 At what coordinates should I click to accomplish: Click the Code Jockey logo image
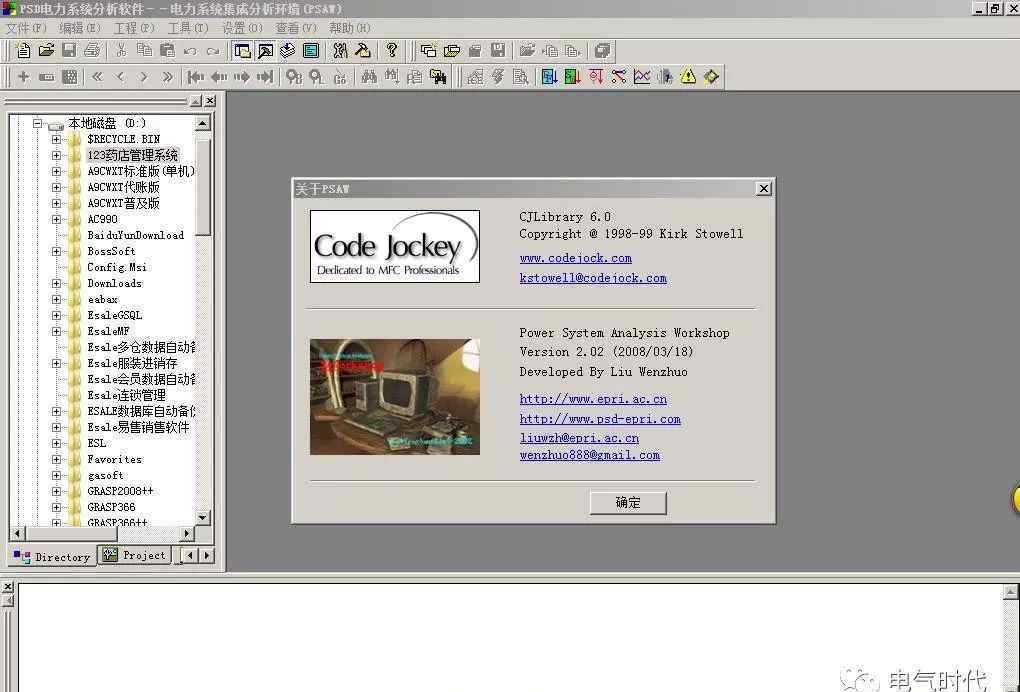395,246
